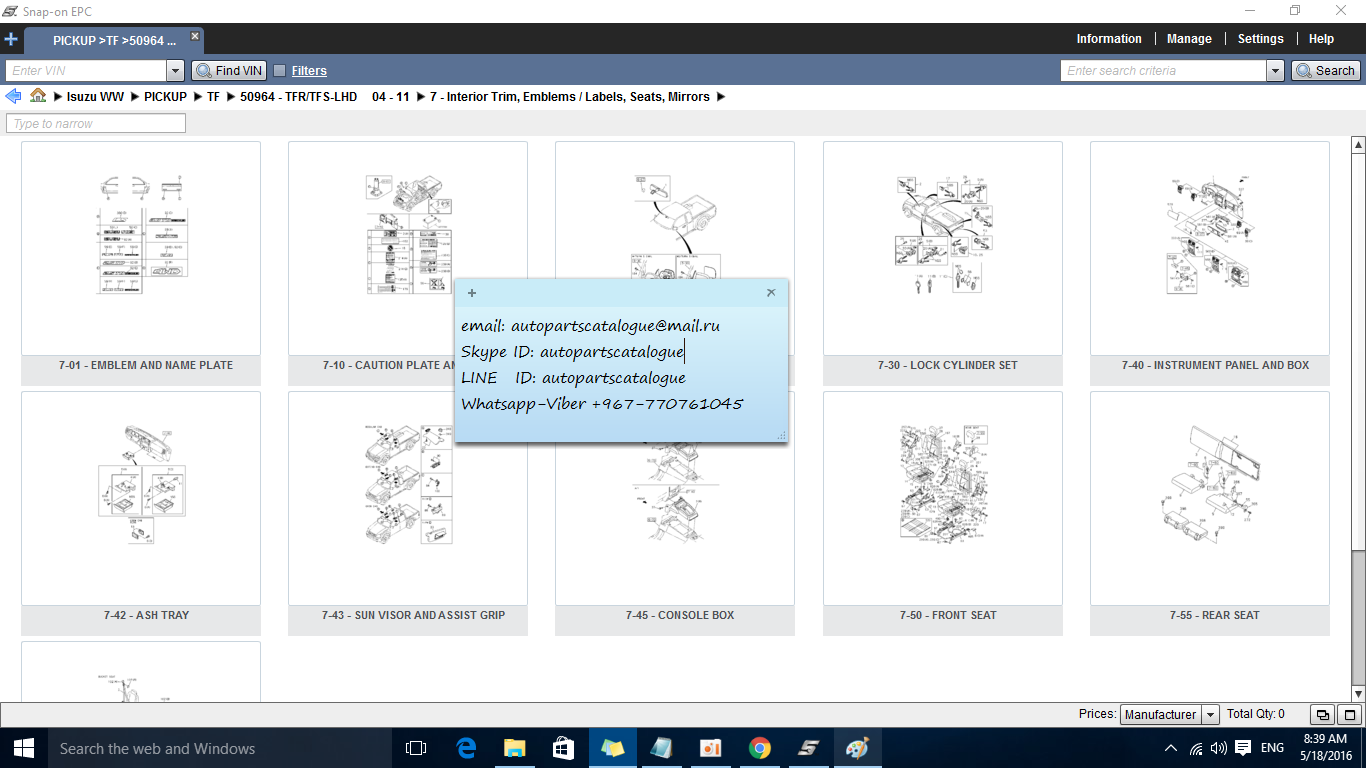Launch Microsoft Edge from the taskbar
The image size is (1366, 768).
tap(465, 748)
